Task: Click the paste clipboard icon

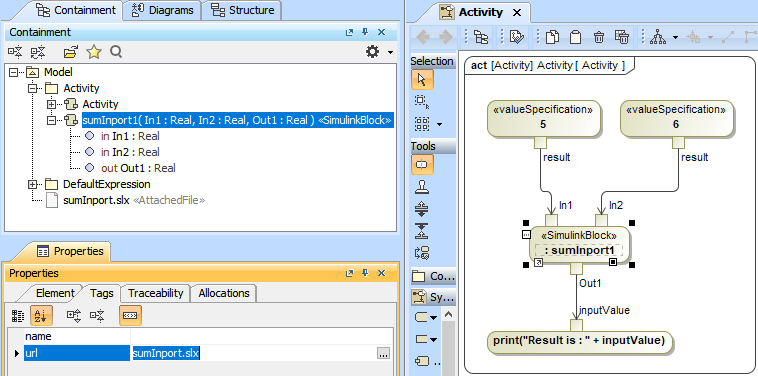Action: click(x=575, y=37)
